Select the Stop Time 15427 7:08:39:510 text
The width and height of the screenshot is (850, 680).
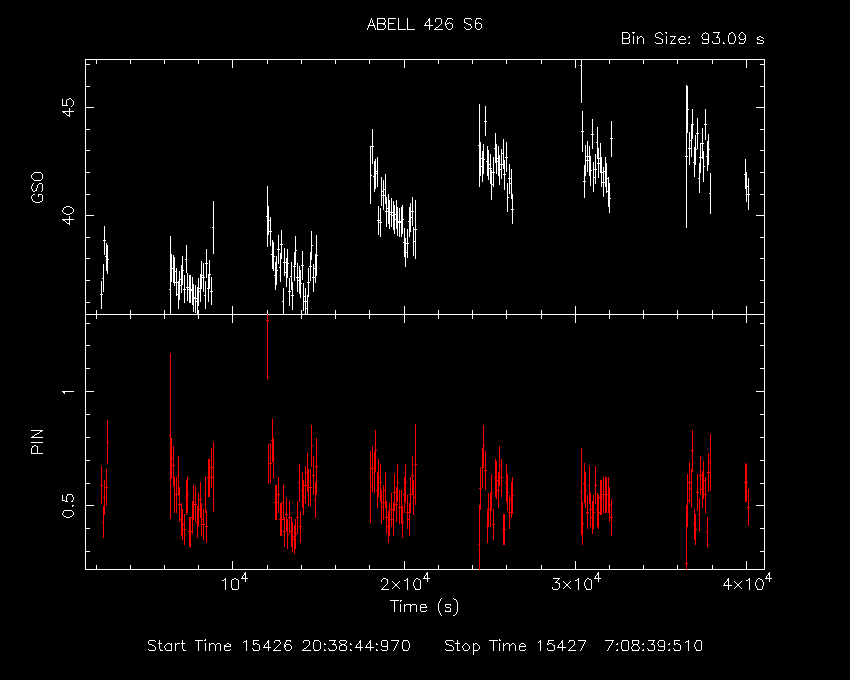pos(574,646)
